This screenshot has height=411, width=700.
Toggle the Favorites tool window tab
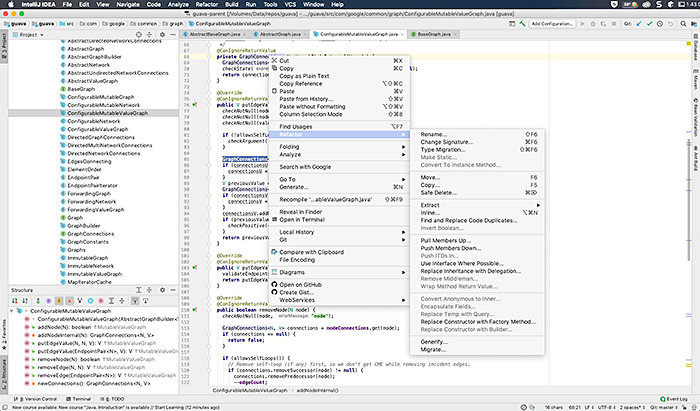point(4,337)
